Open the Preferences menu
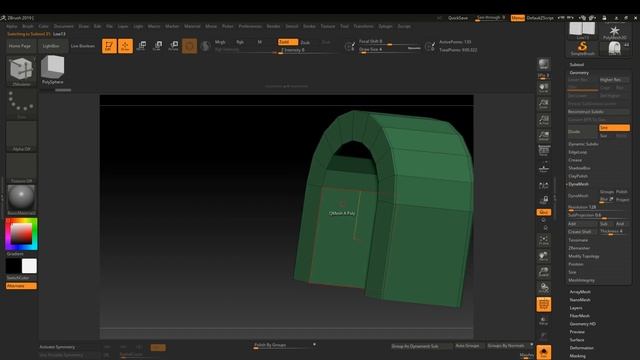The width and height of the screenshot is (640, 360). tap(250, 26)
